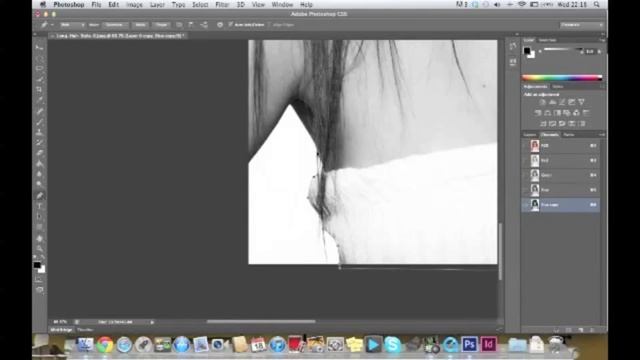Select the History Brush tool
The width and height of the screenshot is (640, 360).
pos(40,143)
